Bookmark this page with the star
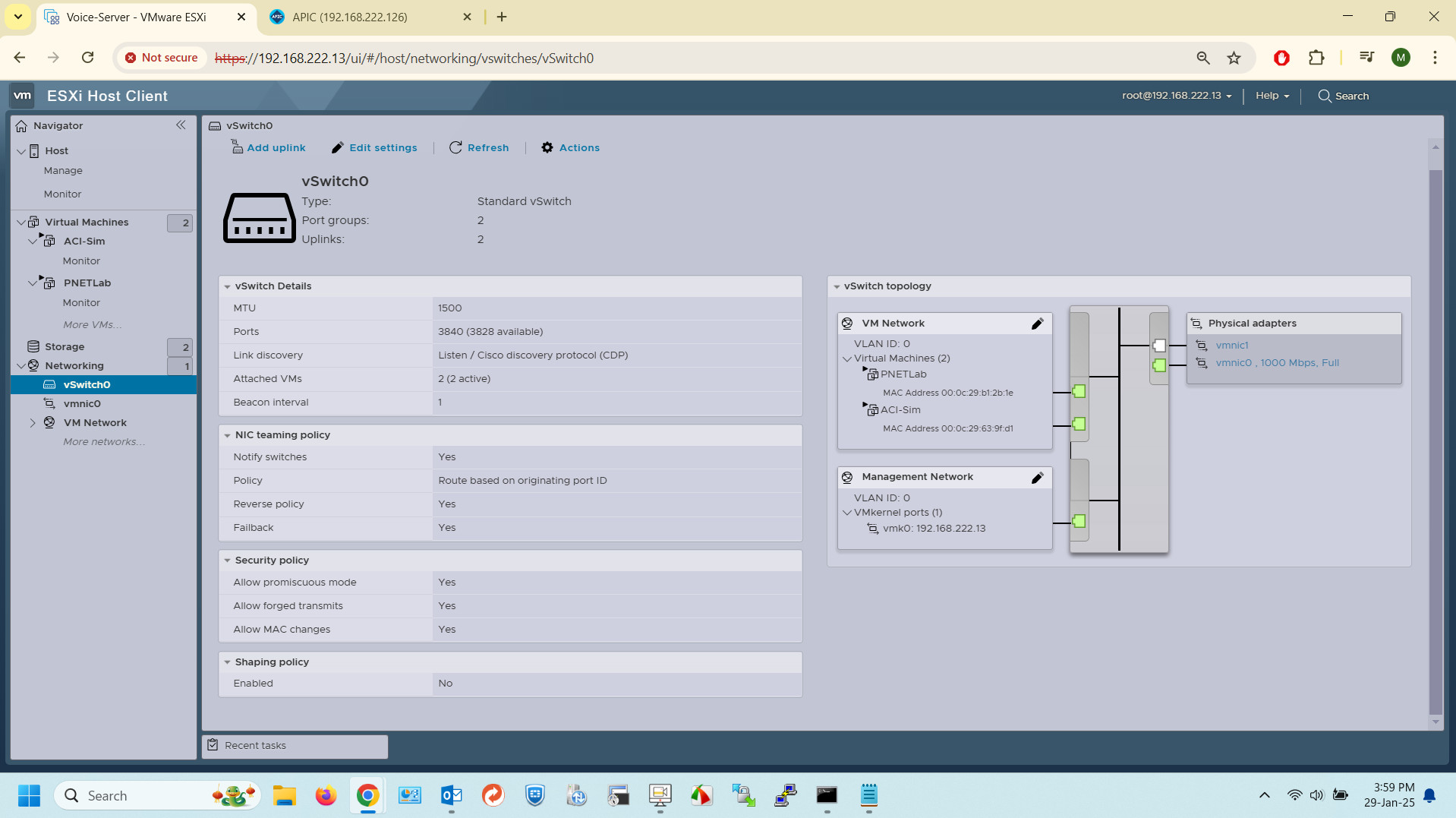Viewport: 1456px width, 818px height. pyautogui.click(x=1234, y=58)
